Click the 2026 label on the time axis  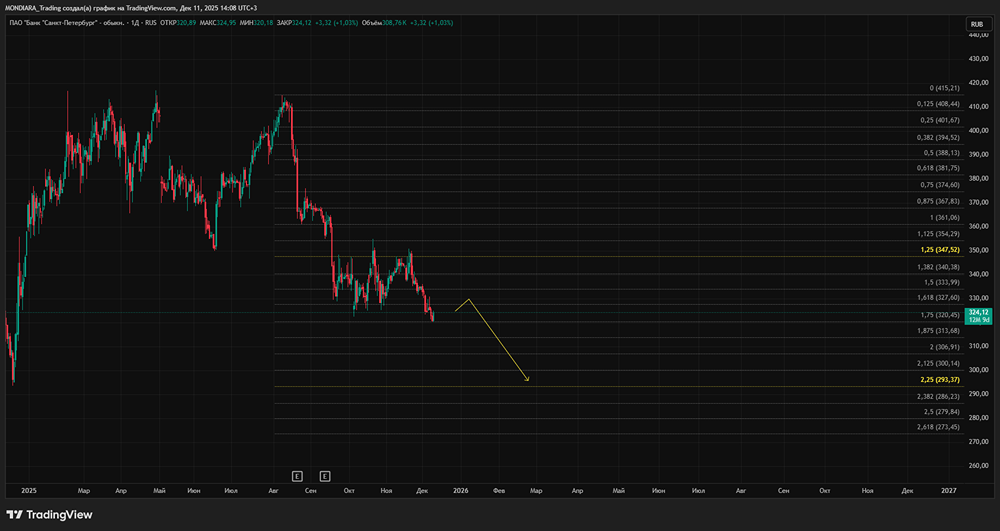point(460,491)
